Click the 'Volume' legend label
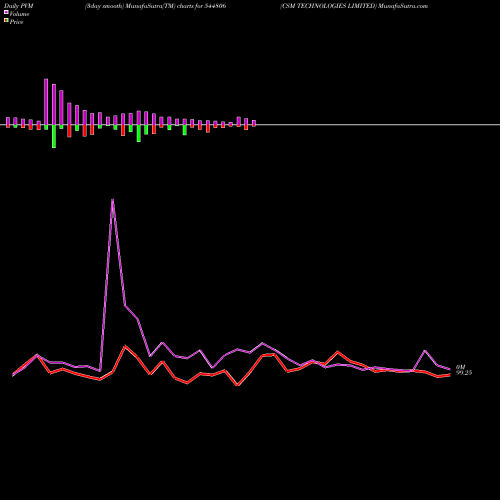The width and height of the screenshot is (500, 500). tap(19, 14)
